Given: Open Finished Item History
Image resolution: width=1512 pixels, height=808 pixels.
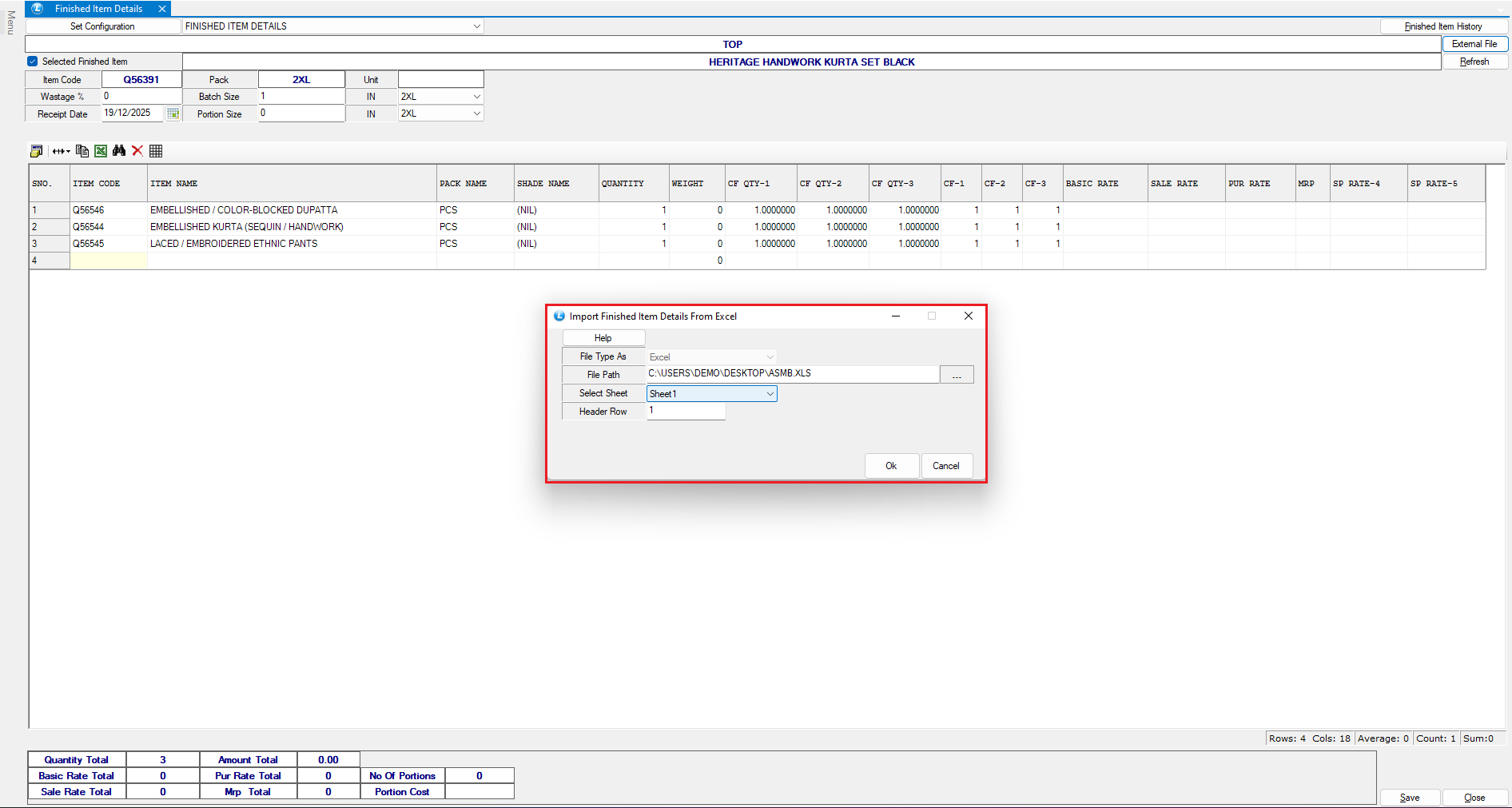Looking at the screenshot, I should coord(1442,26).
